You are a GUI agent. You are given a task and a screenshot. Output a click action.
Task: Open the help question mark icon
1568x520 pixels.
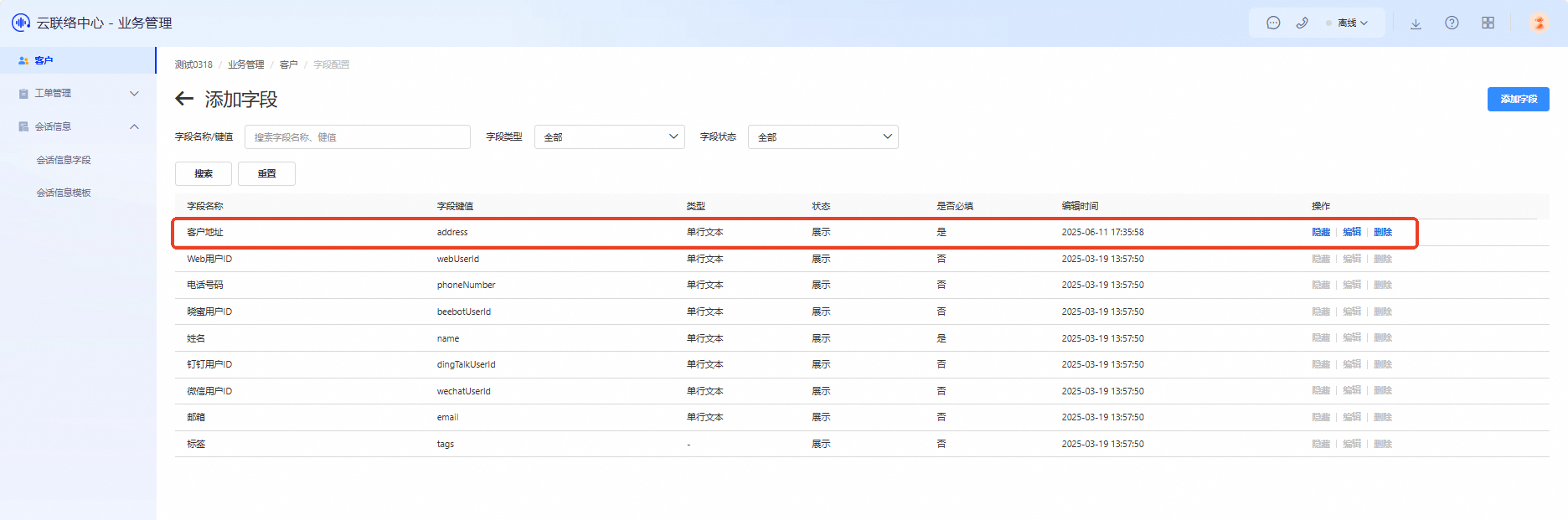tap(1452, 23)
